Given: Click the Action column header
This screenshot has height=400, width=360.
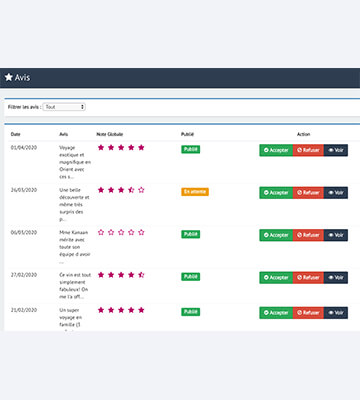Looking at the screenshot, I should point(303,134).
